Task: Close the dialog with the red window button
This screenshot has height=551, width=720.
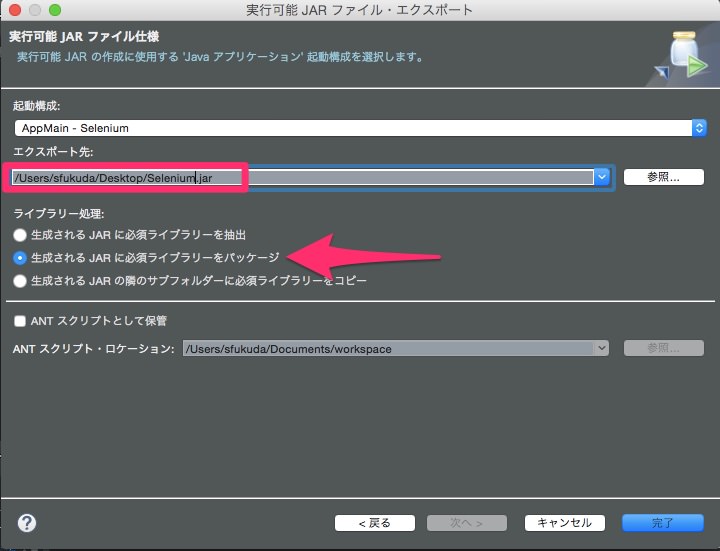Action: coord(15,10)
